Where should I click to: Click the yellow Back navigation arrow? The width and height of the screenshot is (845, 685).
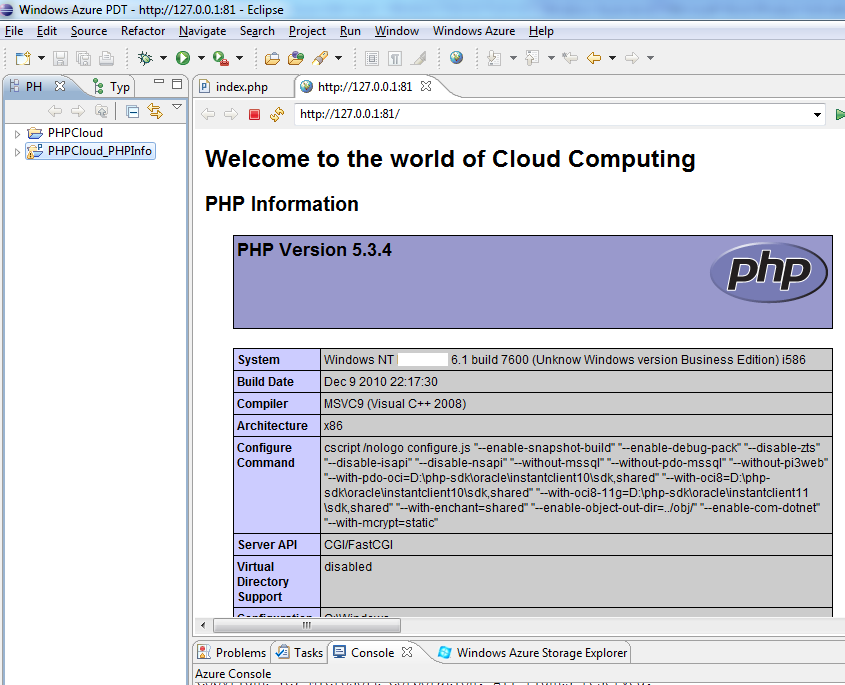(594, 58)
